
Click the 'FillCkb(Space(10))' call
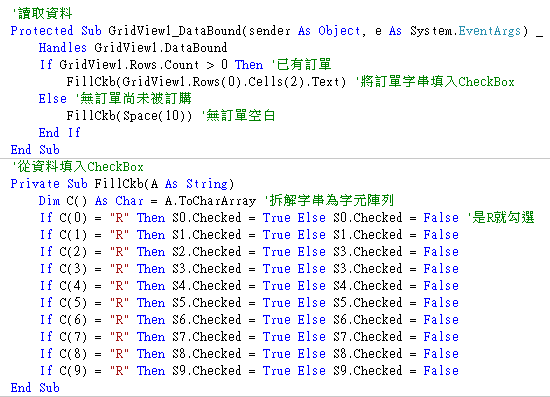(129, 116)
